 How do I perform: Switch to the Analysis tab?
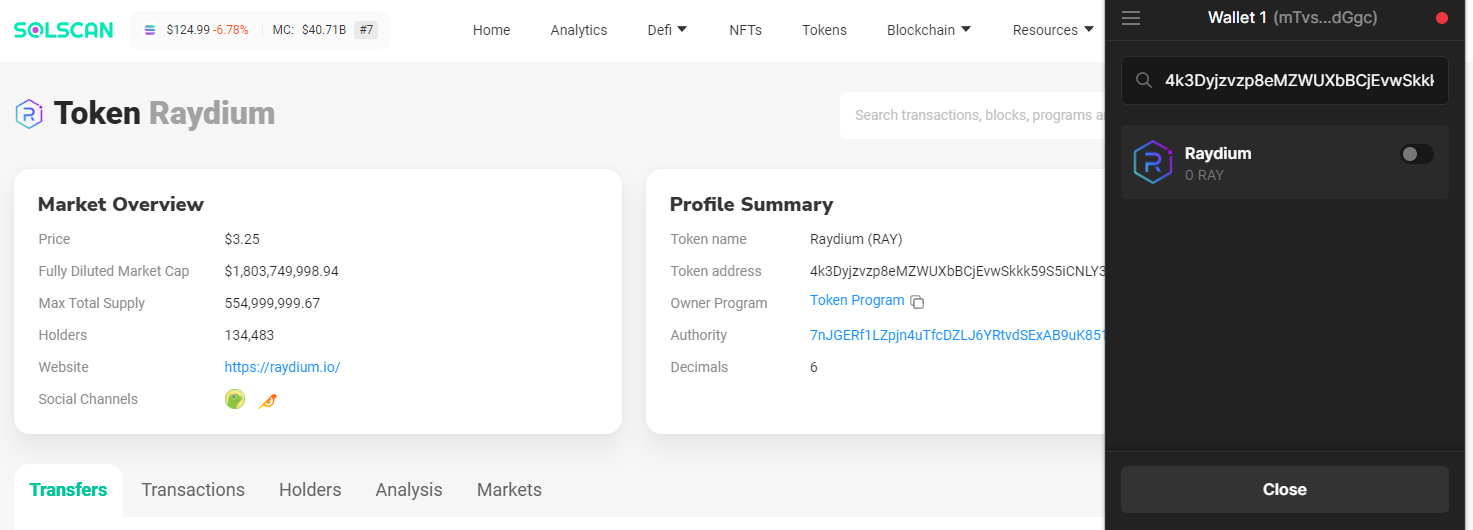(409, 490)
